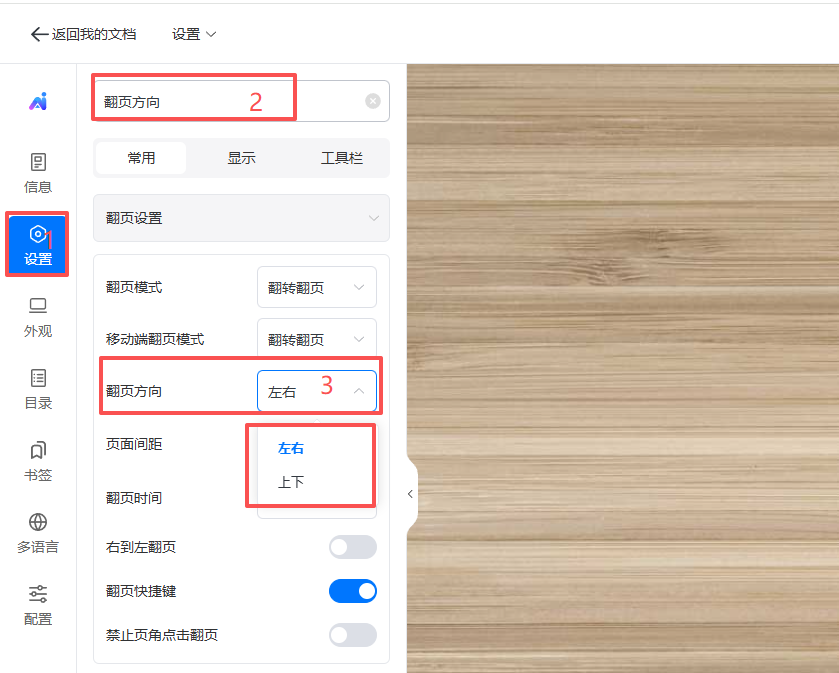Click the AI assistant logo icon
This screenshot has height=673, width=839.
[38, 101]
